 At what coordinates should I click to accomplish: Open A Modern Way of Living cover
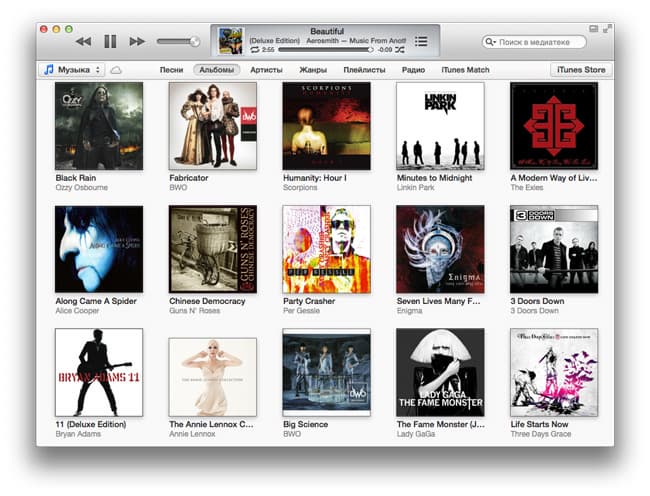(x=554, y=126)
